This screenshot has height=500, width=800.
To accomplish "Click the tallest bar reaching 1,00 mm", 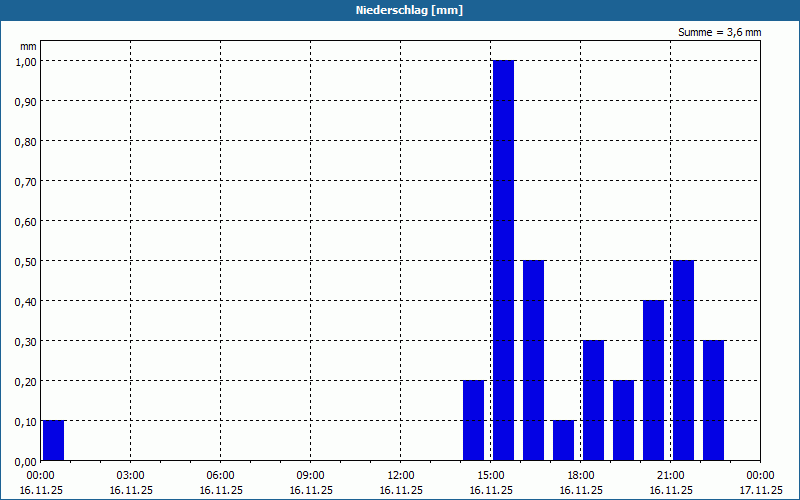I will (x=503, y=260).
